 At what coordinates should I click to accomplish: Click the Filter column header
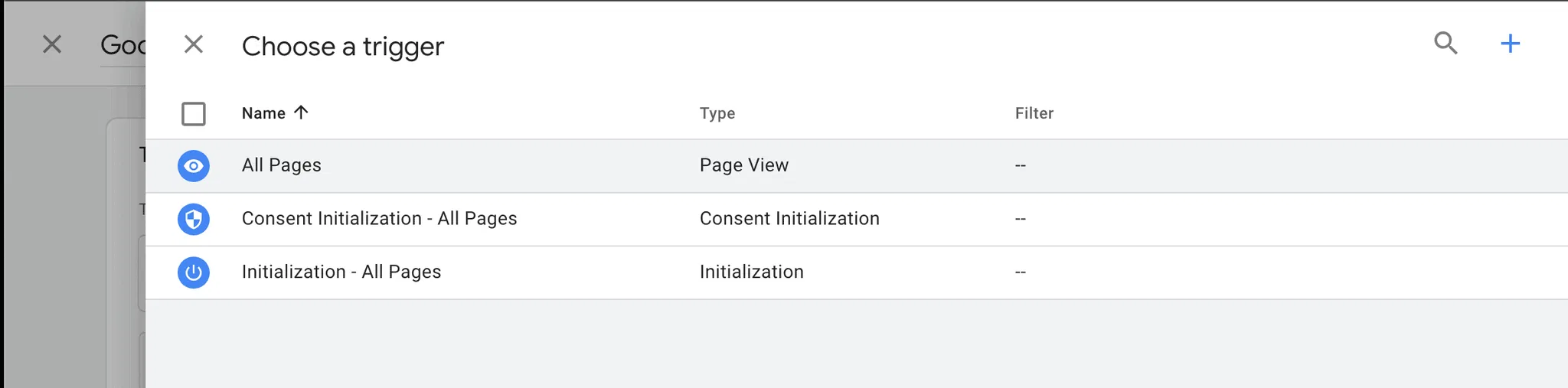click(1034, 113)
